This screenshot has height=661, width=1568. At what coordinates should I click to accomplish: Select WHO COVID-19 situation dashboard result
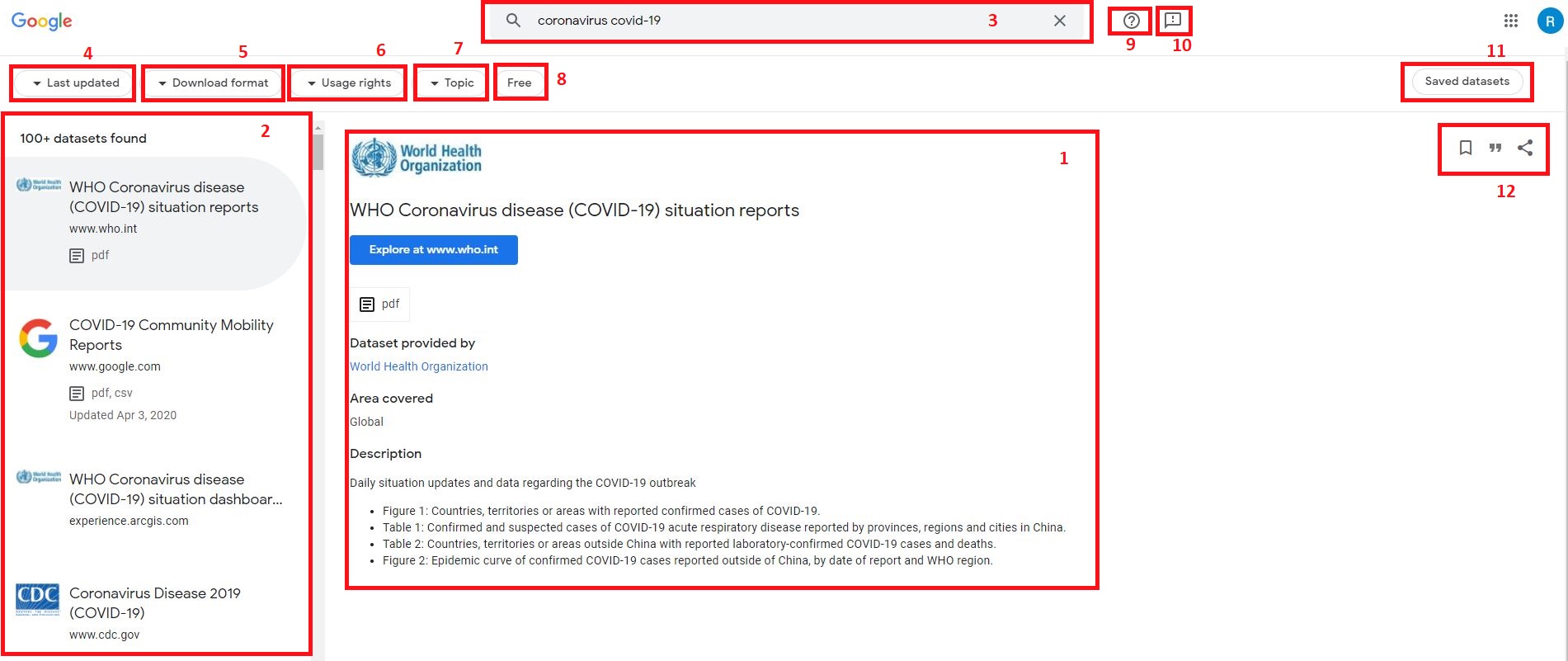(155, 498)
